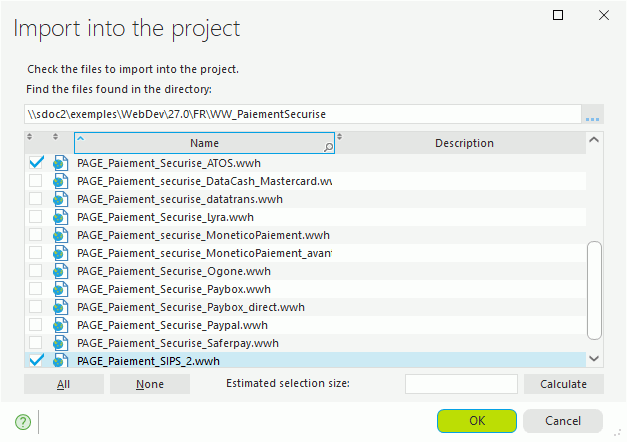The width and height of the screenshot is (627, 442).
Task: Click the SIPS_2 page file icon
Action: (x=60, y=361)
